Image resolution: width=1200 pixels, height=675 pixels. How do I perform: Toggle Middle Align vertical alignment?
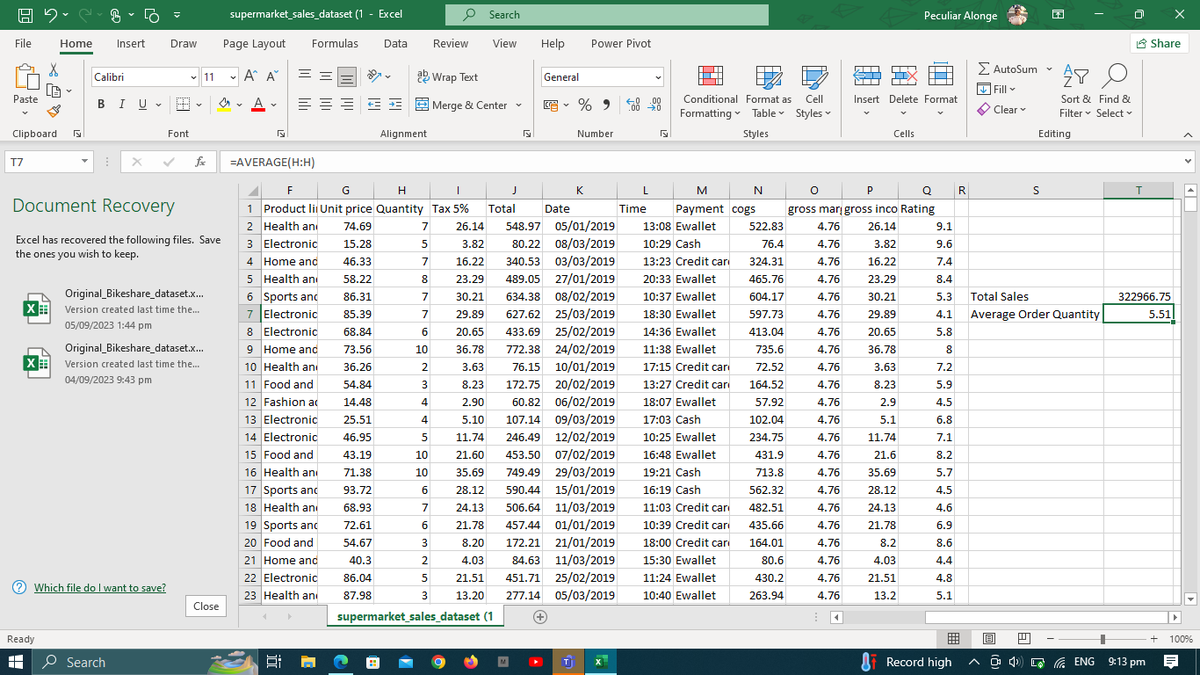coord(328,77)
